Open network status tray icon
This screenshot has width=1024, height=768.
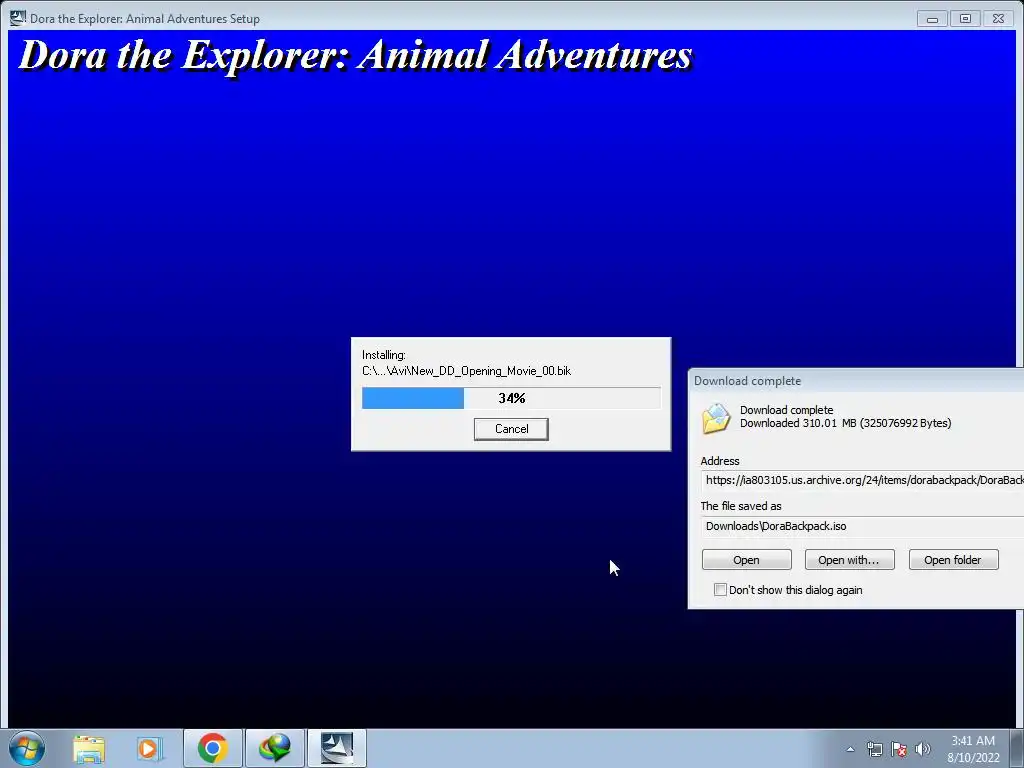(874, 749)
